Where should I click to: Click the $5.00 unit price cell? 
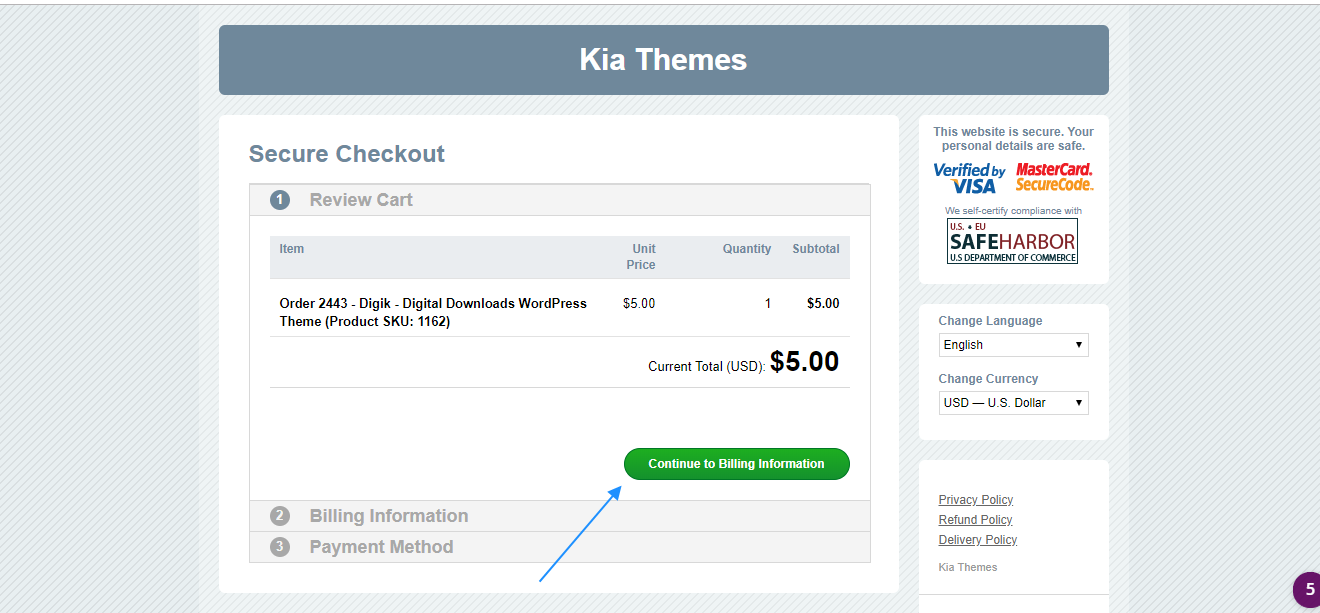(x=639, y=303)
